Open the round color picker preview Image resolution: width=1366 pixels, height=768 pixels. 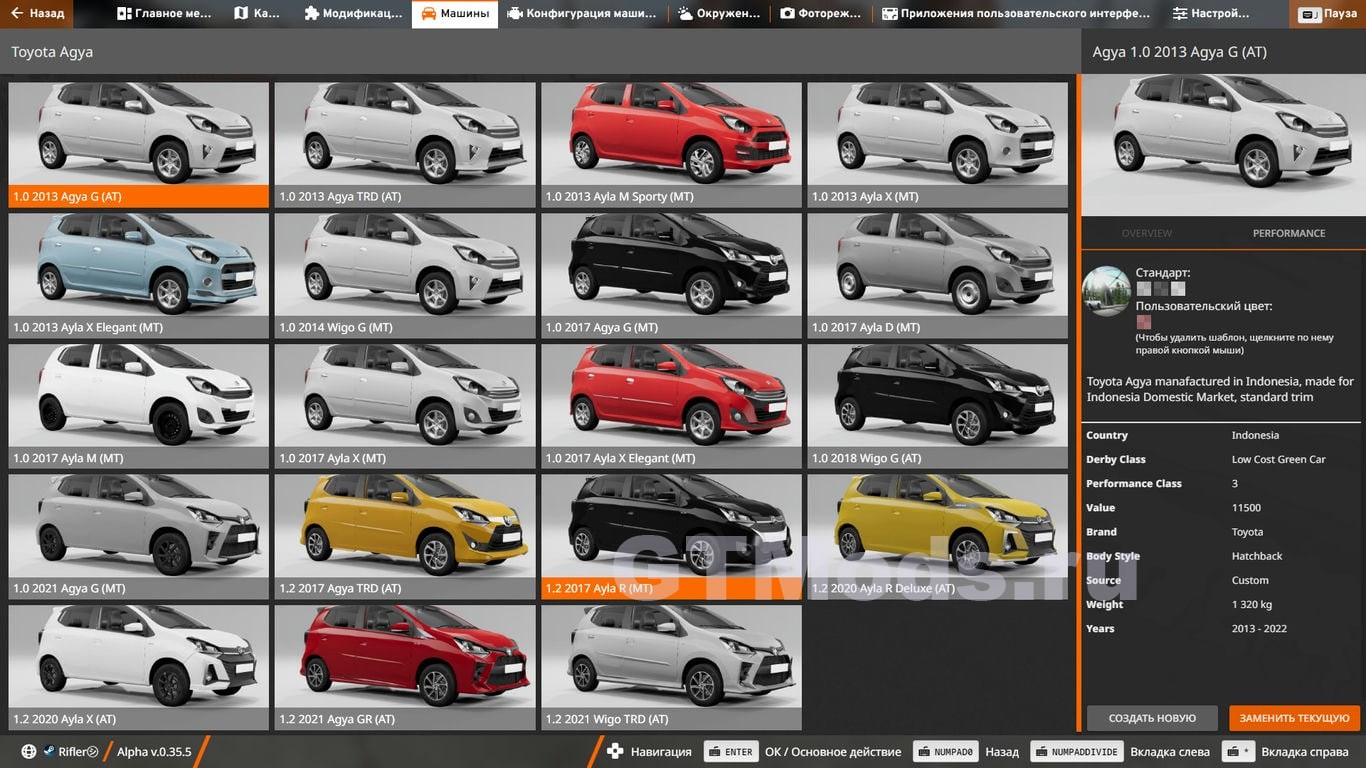point(1107,291)
